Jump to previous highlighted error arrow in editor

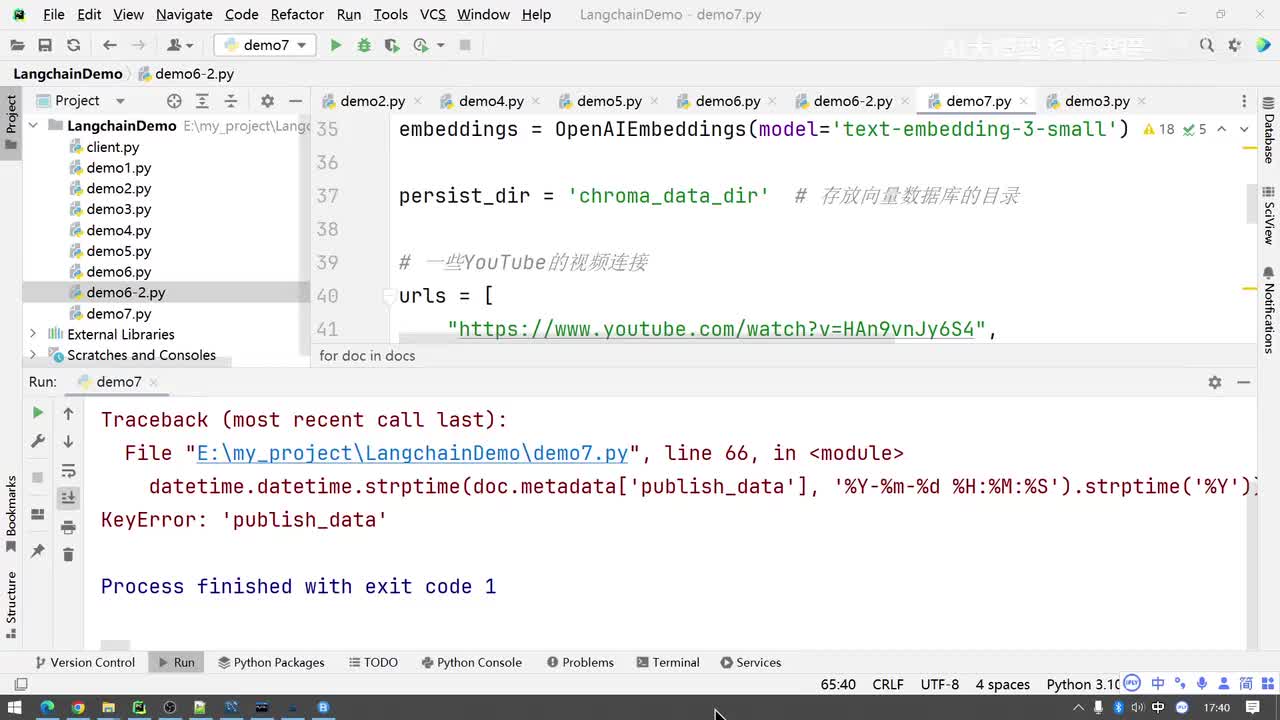(1222, 129)
